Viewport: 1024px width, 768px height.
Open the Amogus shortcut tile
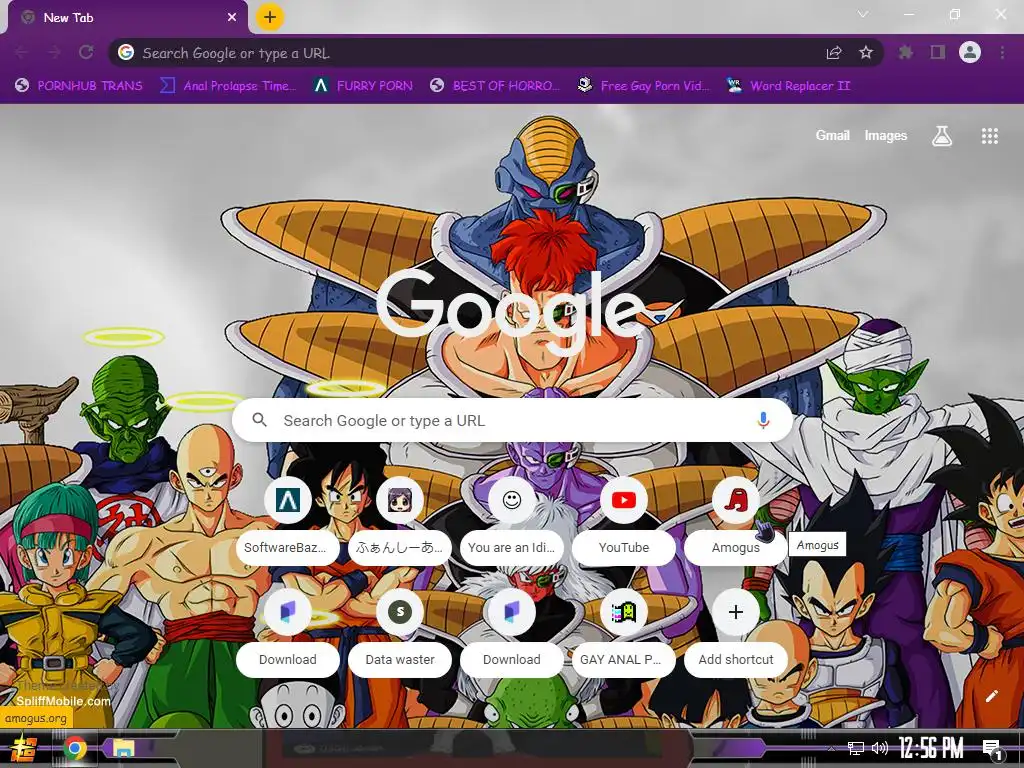pyautogui.click(x=736, y=519)
